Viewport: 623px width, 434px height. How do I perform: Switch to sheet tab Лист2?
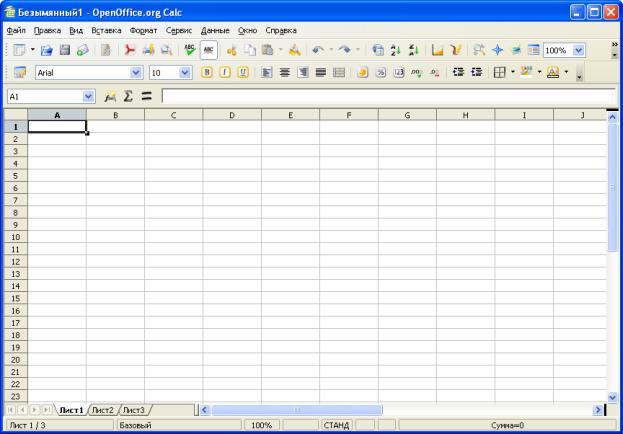[x=103, y=410]
